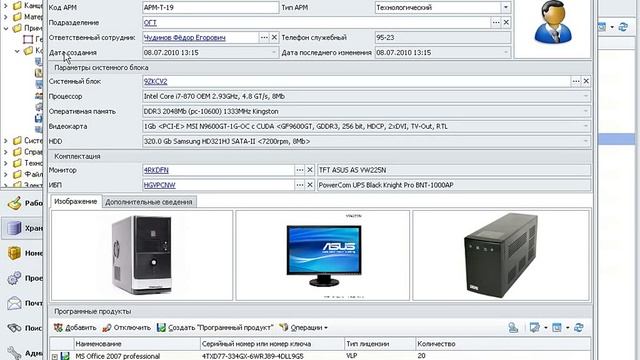The image size is (640, 360).
Task: Click the Код АРМ input field
Action: 211,8
